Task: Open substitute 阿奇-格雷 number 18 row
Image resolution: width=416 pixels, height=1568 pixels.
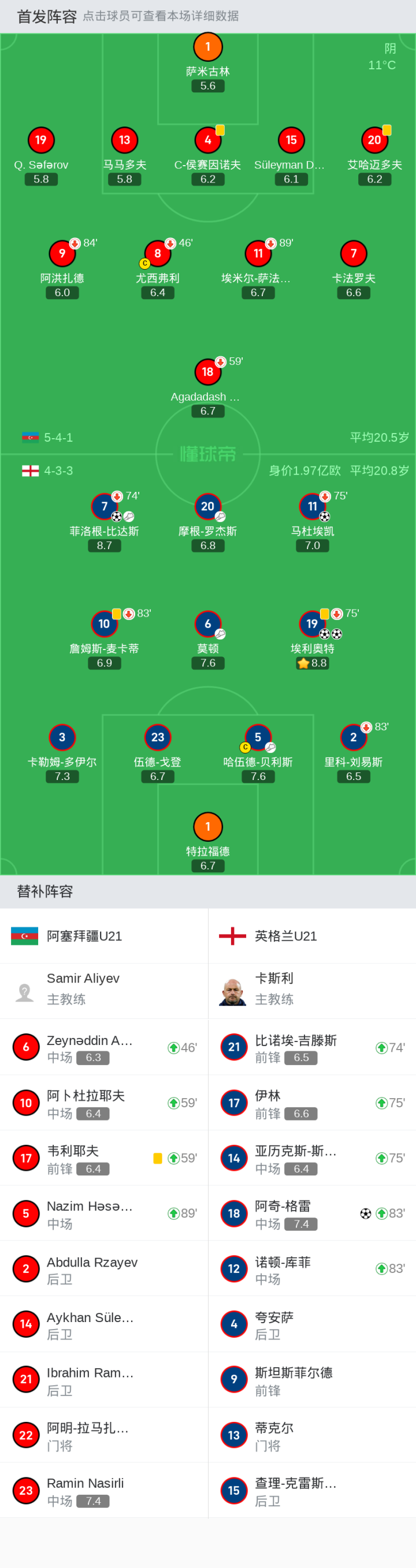Action: [312, 1213]
